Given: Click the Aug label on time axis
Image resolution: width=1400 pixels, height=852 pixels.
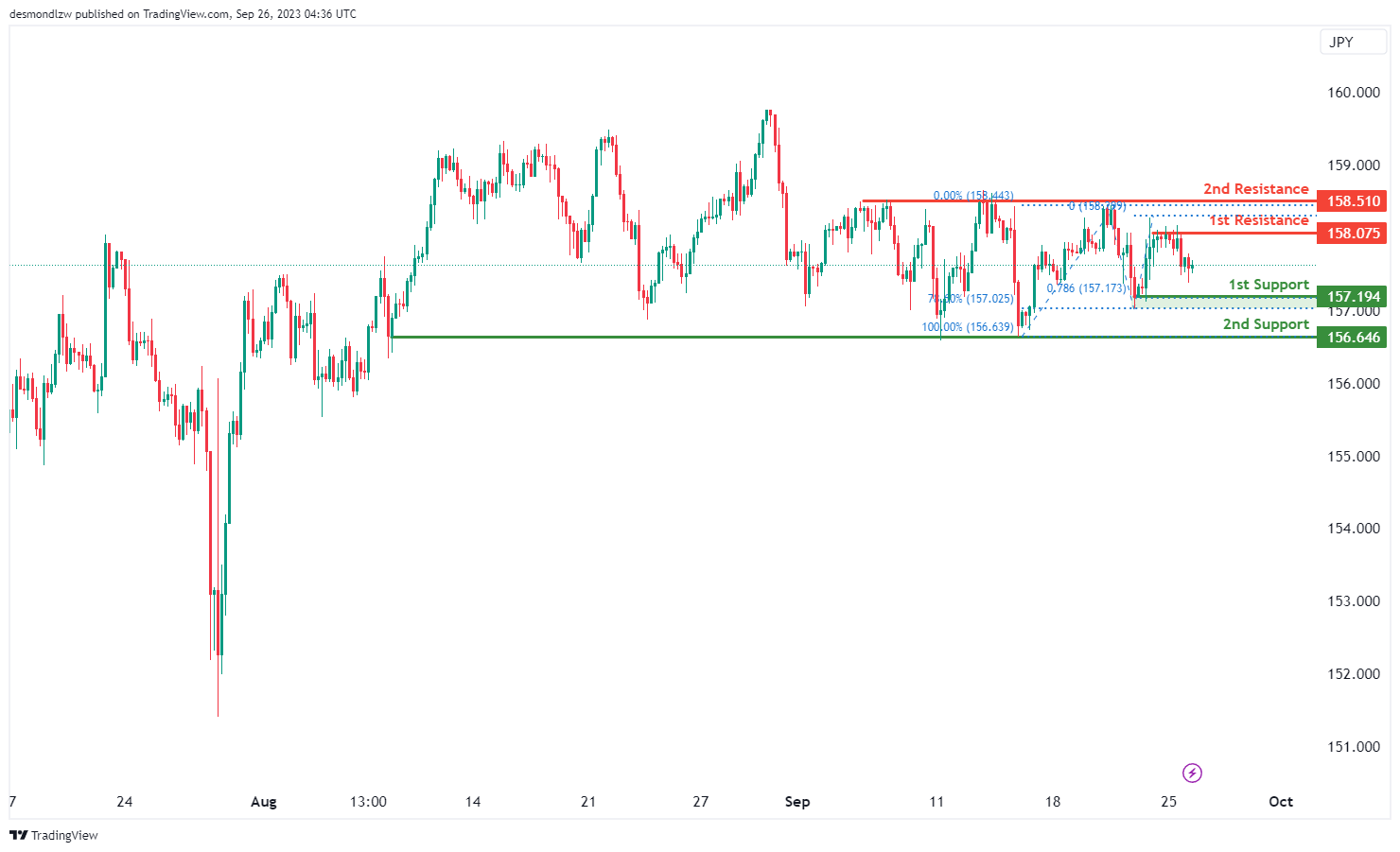Looking at the screenshot, I should pos(264,802).
